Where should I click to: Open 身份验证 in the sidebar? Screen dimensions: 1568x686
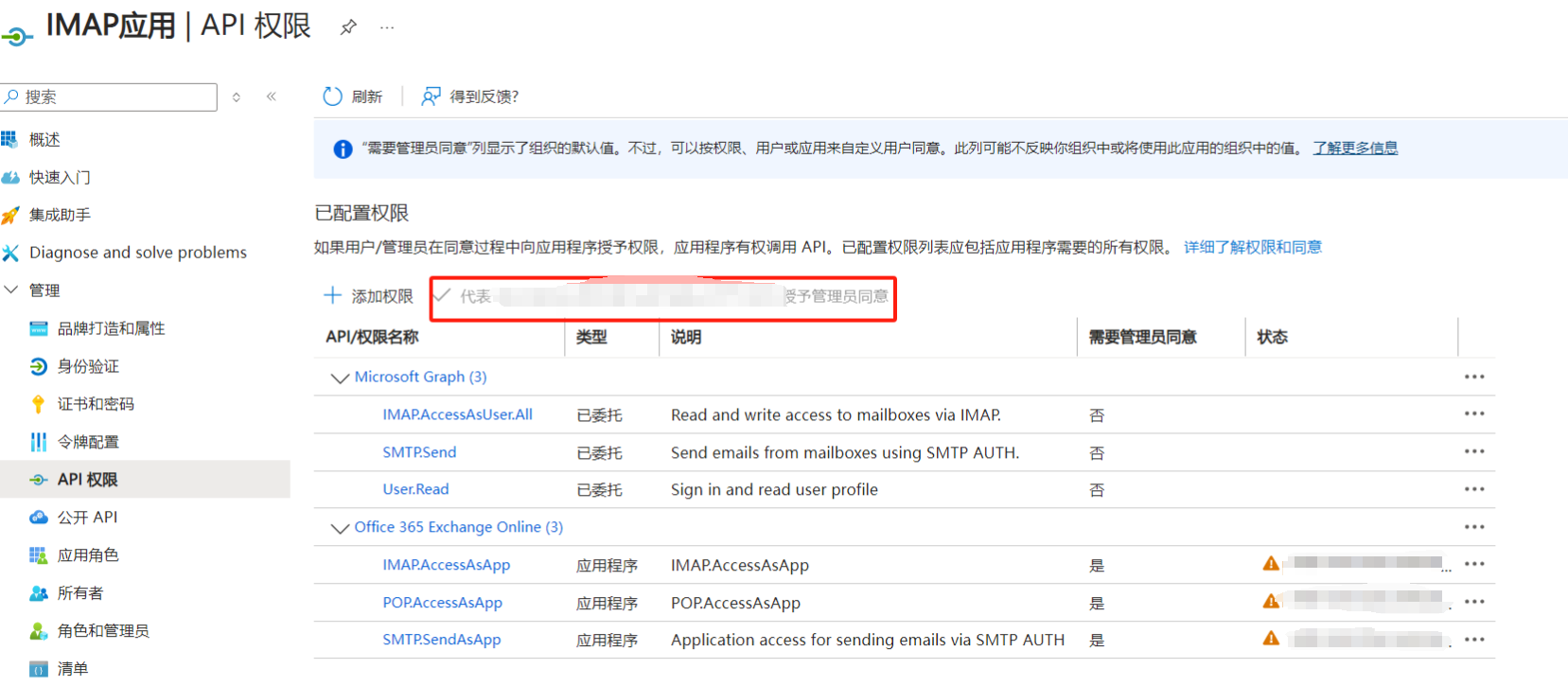(x=88, y=366)
